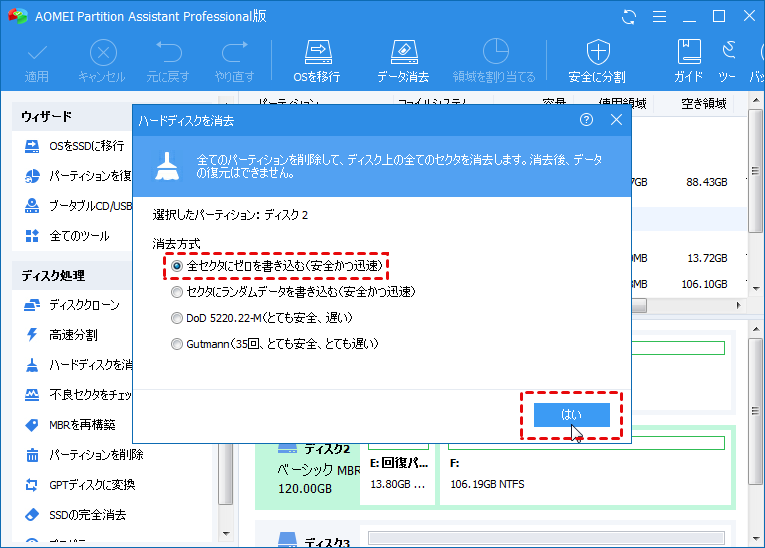
Task: Click partition list scrollbar up arrow
Action: pos(756,101)
